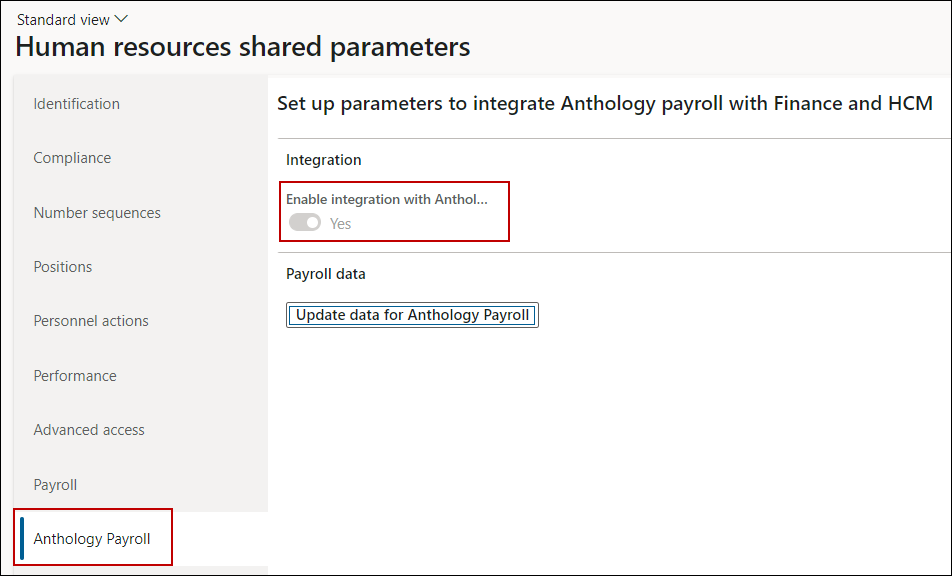Switch to the Identification tab
The image size is (952, 576).
[x=76, y=104]
